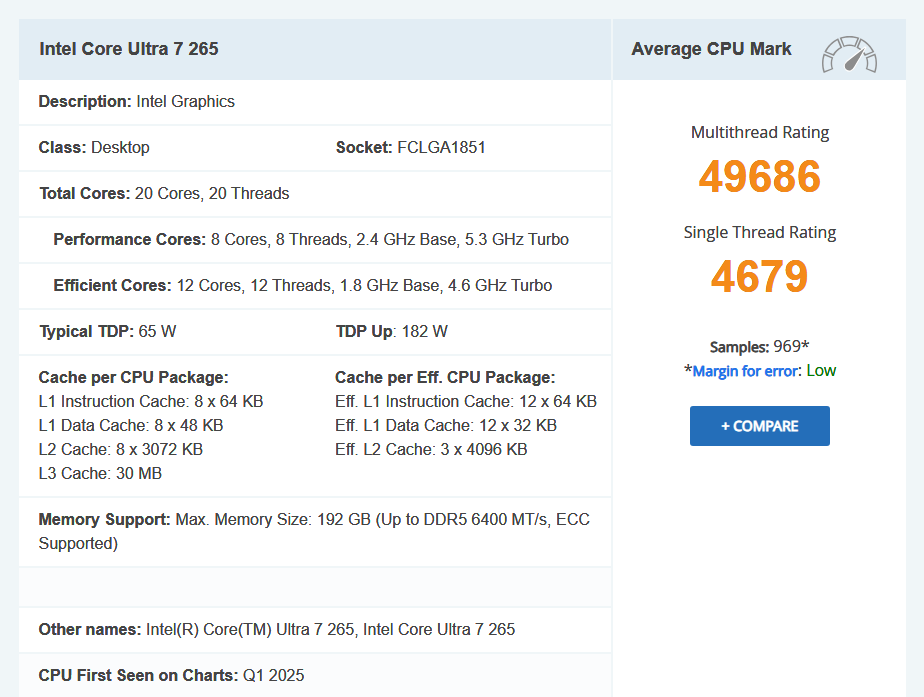
Task: Click the Cache per Eff. CPU Package heading
Action: click(445, 378)
